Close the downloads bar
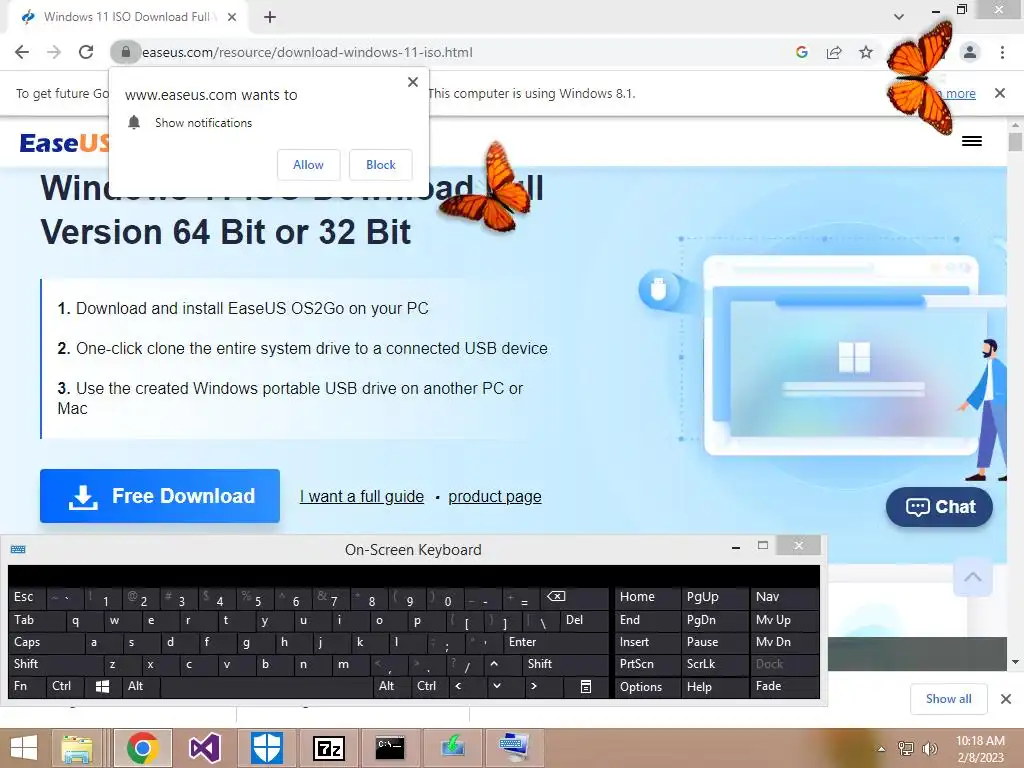 [1006, 699]
